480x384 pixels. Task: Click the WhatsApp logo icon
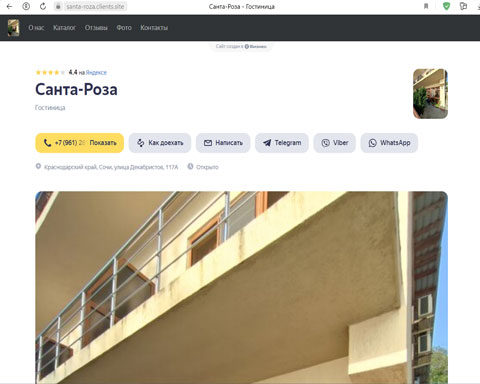point(372,143)
